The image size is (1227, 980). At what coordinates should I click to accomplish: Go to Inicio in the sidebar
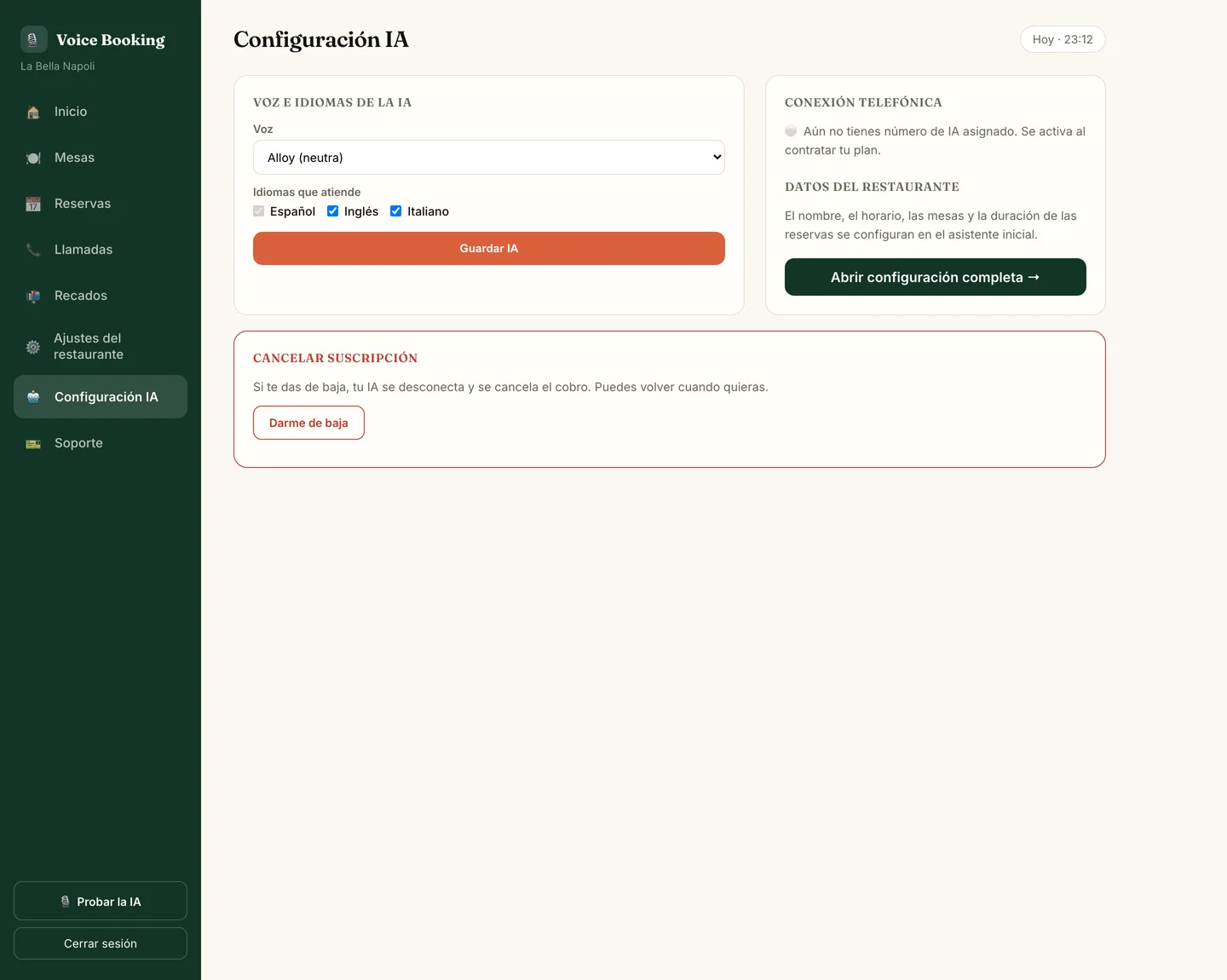(x=101, y=112)
